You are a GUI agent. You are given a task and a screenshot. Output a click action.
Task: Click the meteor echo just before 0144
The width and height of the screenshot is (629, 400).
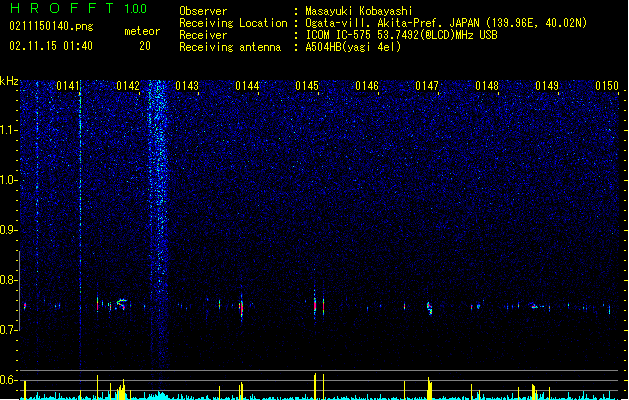[x=241, y=307]
